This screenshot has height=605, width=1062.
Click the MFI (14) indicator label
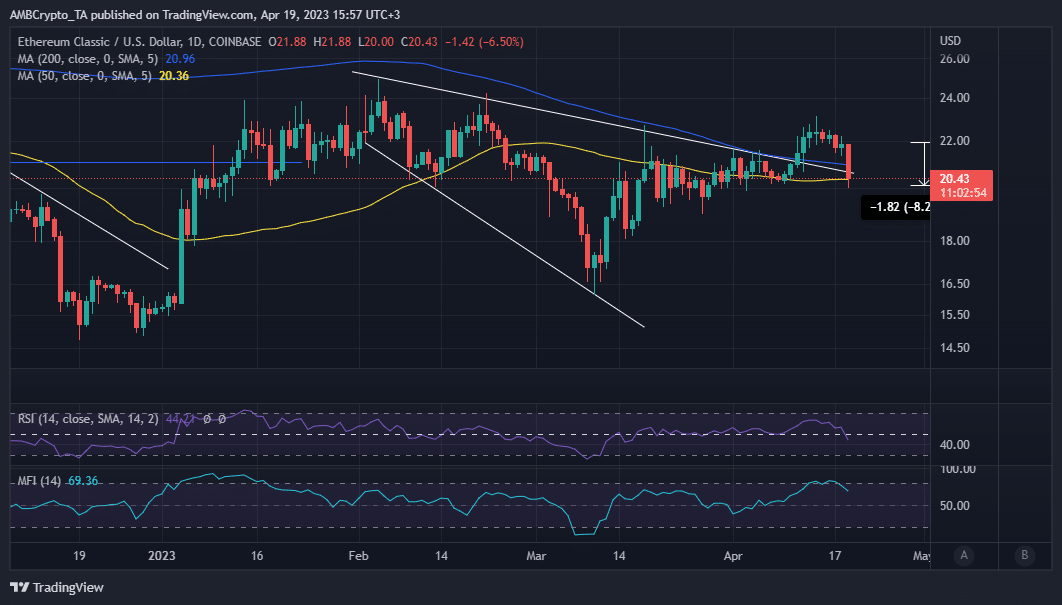(39, 481)
